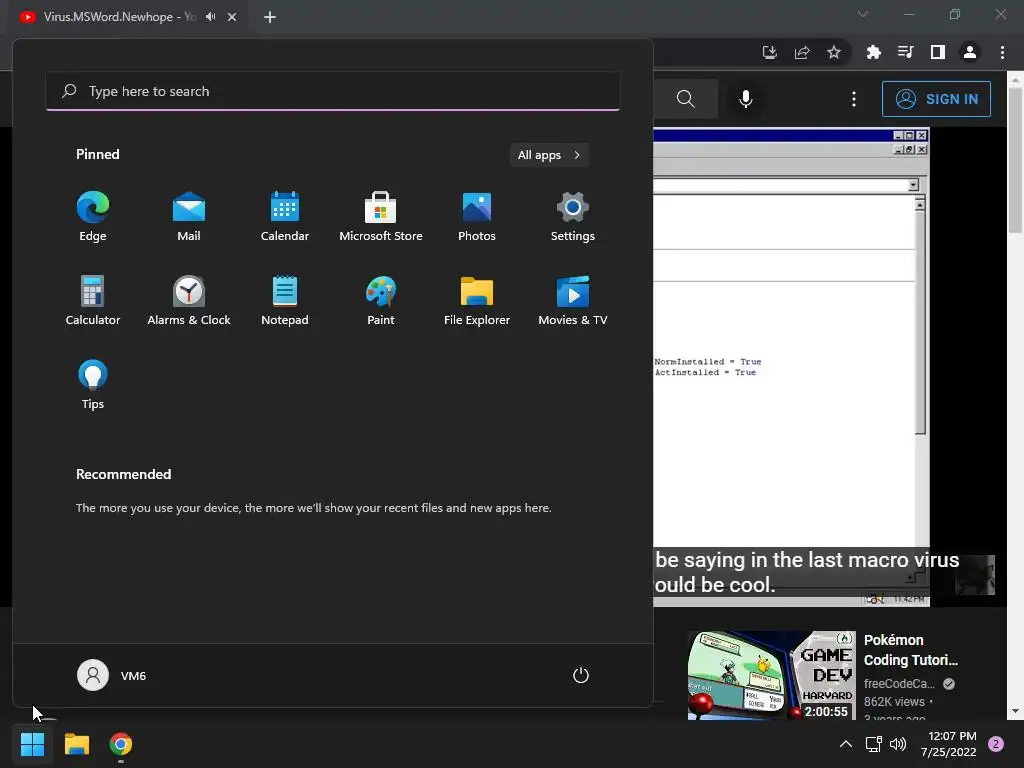
Task: Open volume control in system tray
Action: (x=898, y=744)
